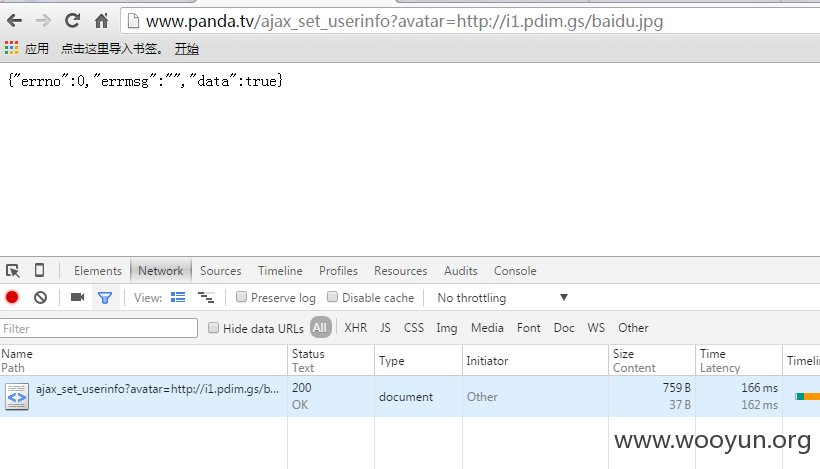Switch to large request rows view
This screenshot has height=469, width=820.
click(x=178, y=298)
